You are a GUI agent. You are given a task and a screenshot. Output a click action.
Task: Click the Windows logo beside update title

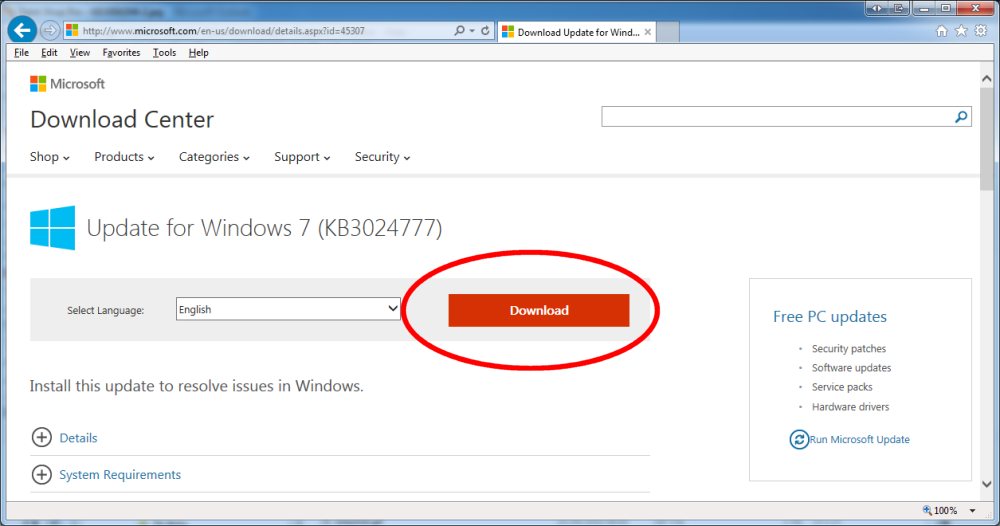(x=52, y=228)
